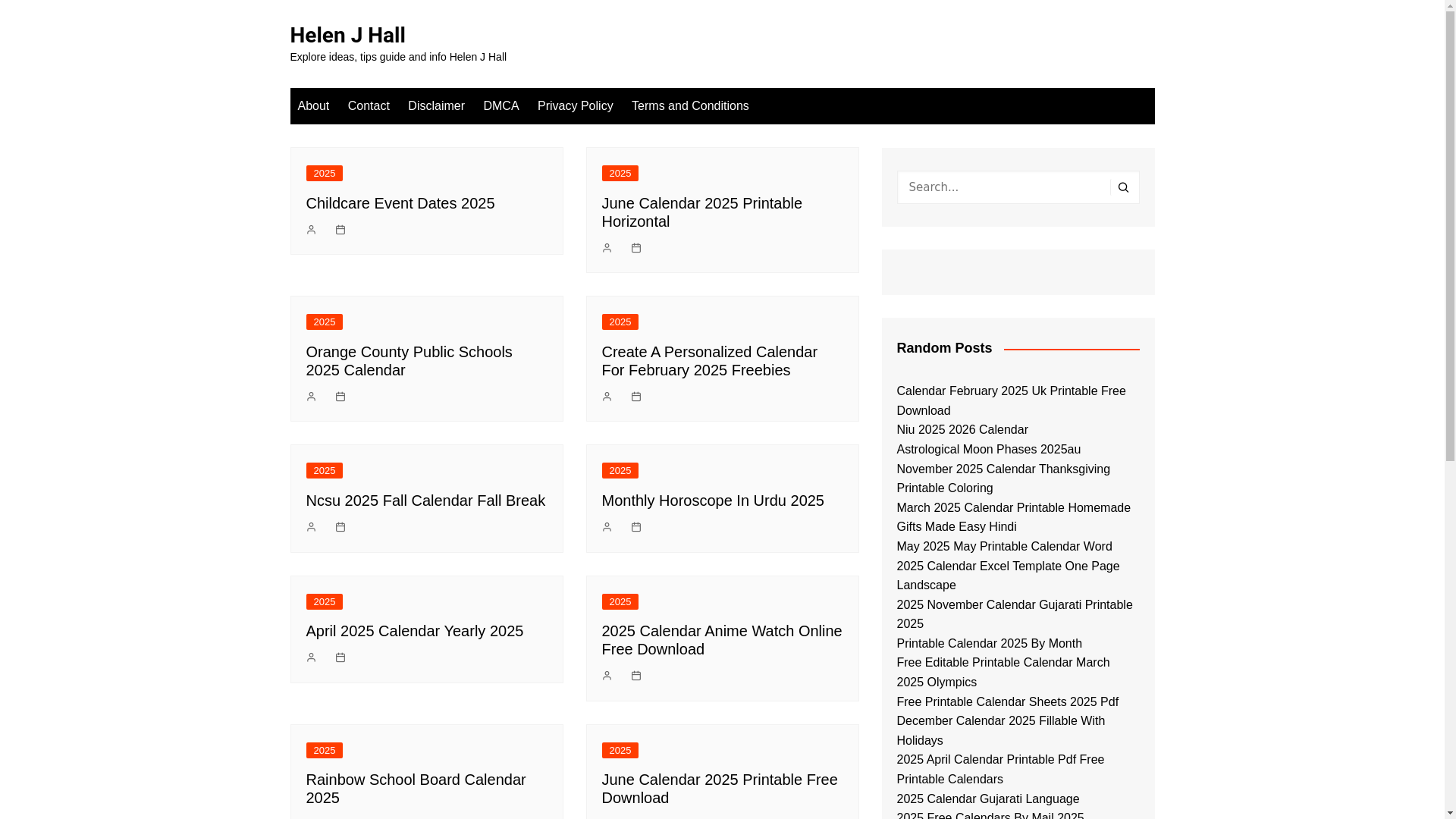
Task: Open the Contact page
Action: [x=369, y=106]
